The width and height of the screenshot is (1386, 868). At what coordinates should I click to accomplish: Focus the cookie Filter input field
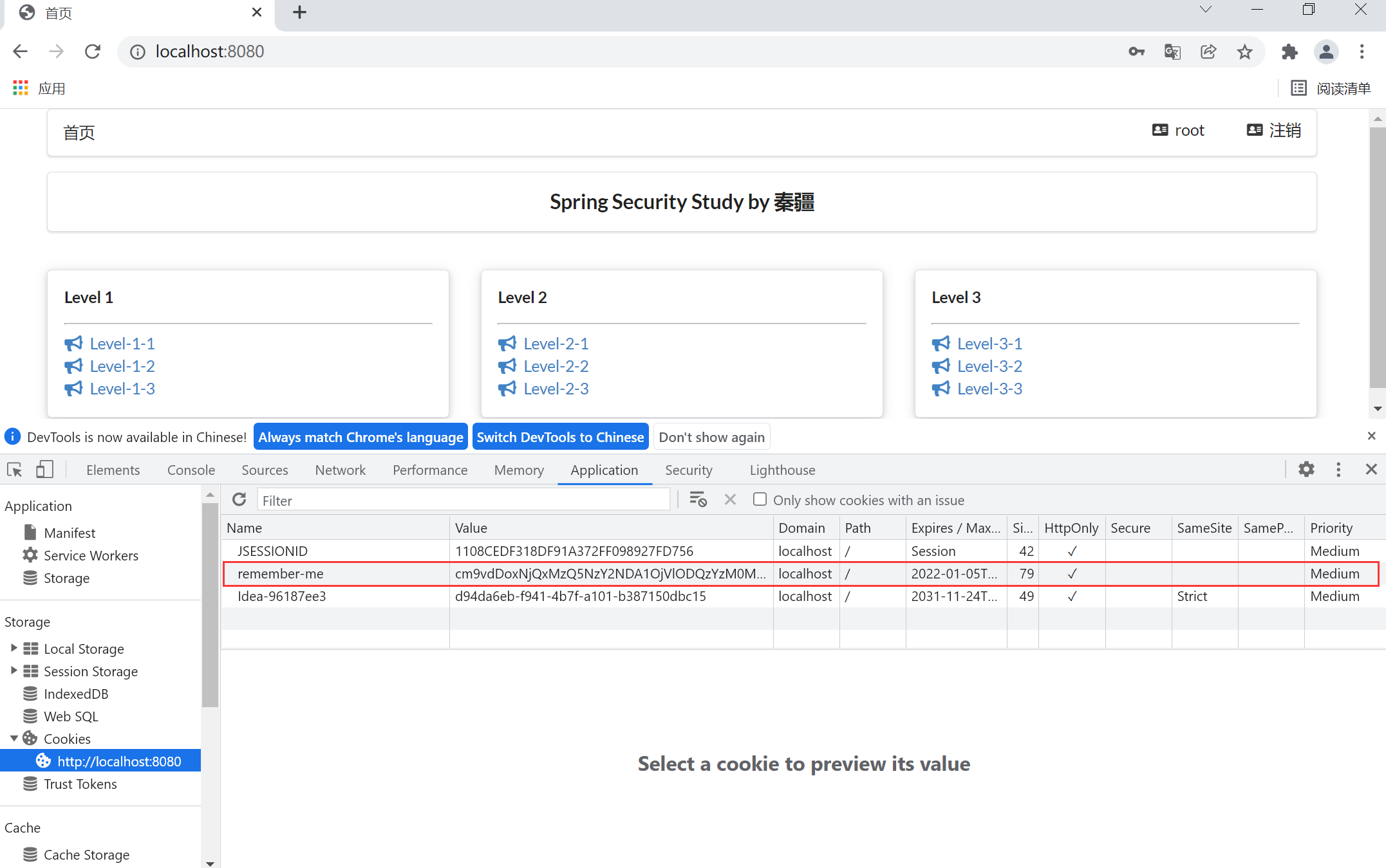click(464, 500)
